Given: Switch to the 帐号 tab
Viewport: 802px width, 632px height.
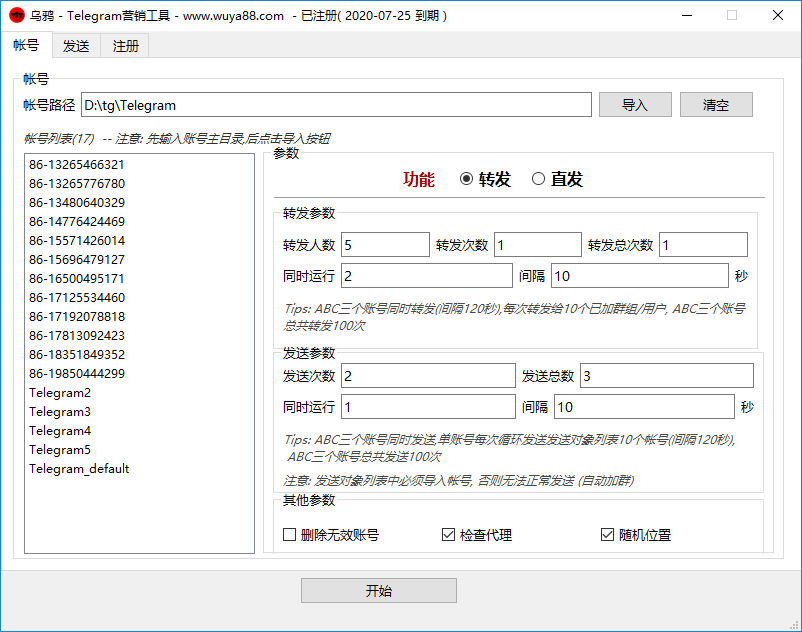Looking at the screenshot, I should 27,46.
